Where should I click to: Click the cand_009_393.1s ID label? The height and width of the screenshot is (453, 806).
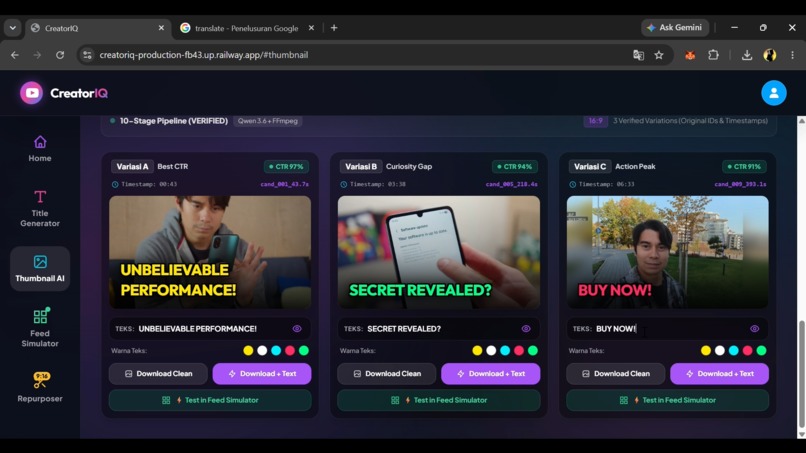click(x=740, y=184)
